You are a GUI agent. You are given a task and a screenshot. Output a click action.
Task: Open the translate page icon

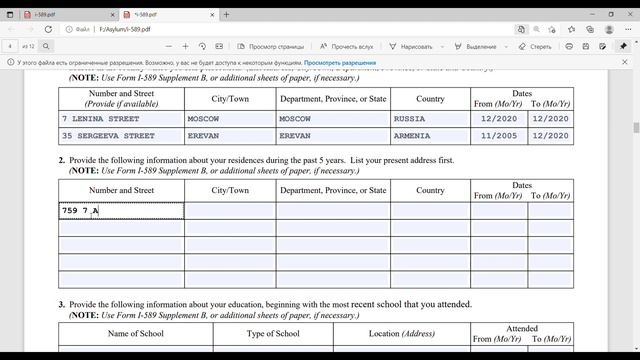(x=521, y=29)
